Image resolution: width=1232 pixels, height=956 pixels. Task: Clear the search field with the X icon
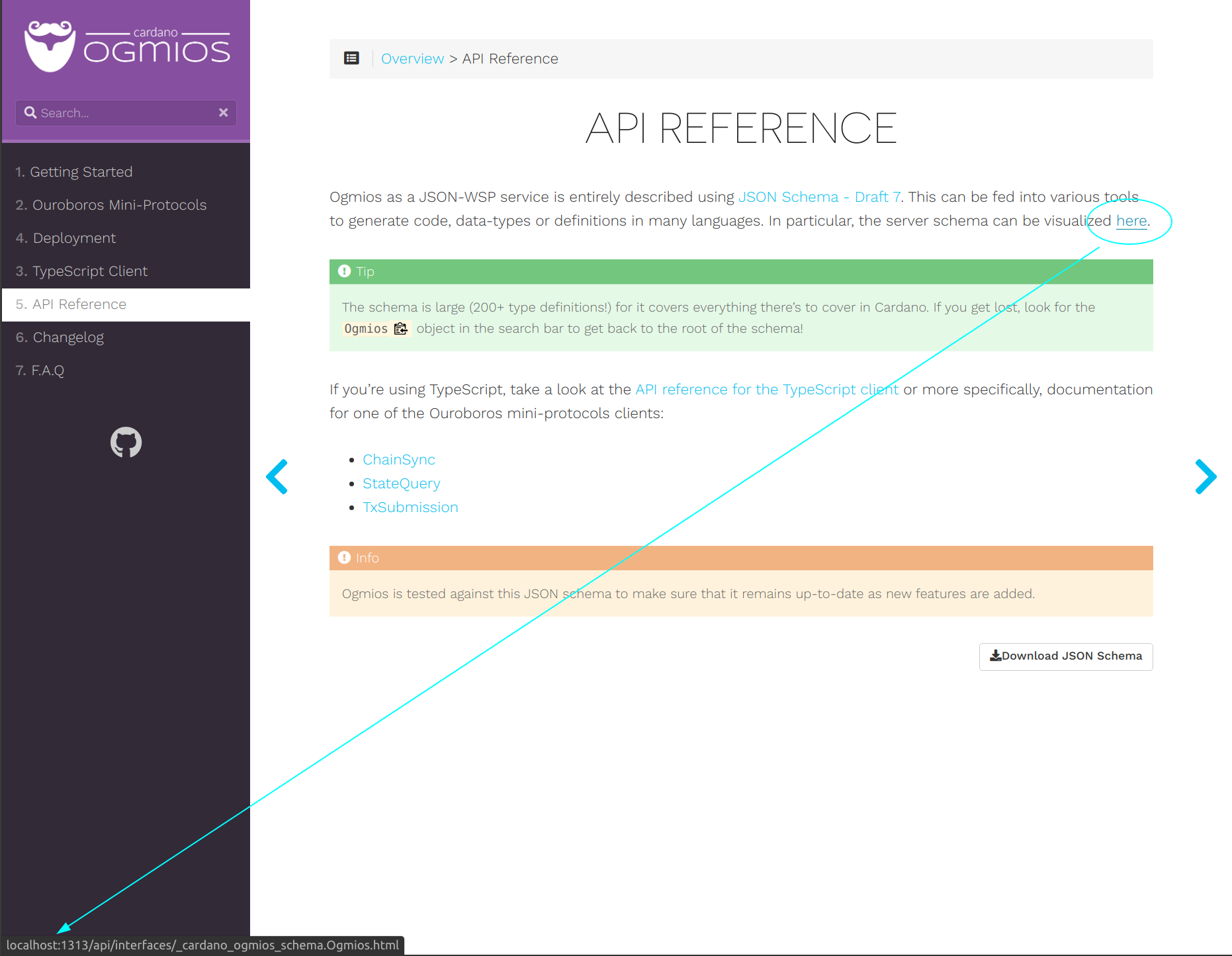(224, 112)
